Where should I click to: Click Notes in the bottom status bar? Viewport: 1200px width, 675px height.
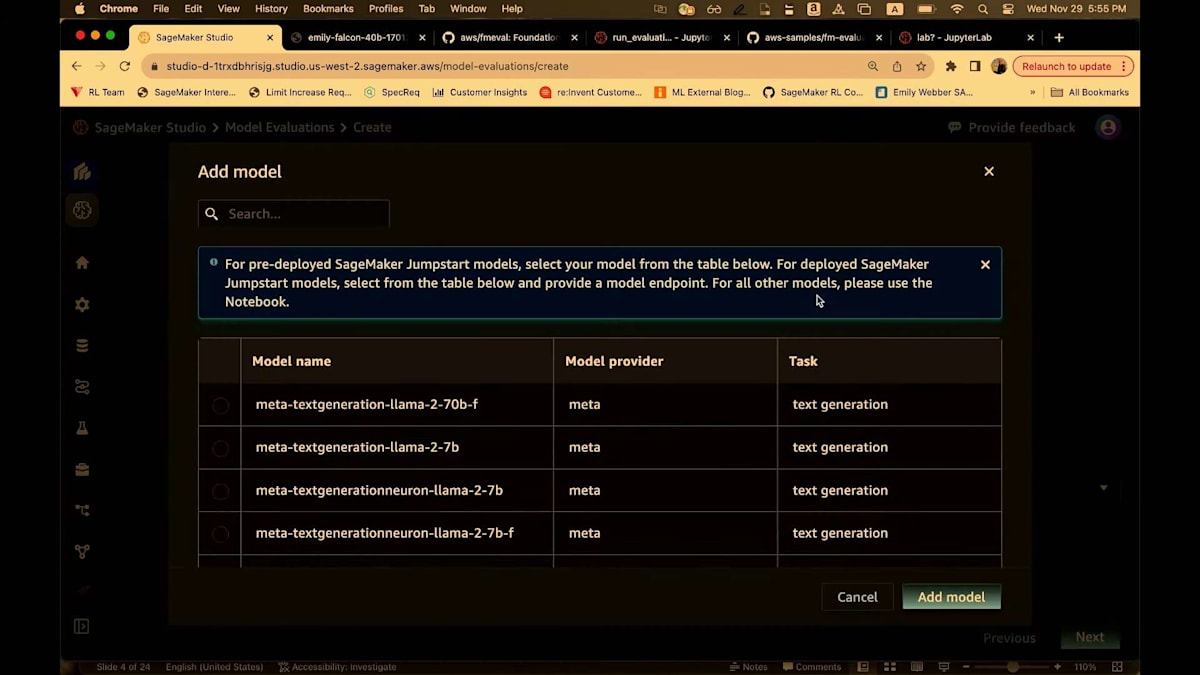tap(749, 667)
